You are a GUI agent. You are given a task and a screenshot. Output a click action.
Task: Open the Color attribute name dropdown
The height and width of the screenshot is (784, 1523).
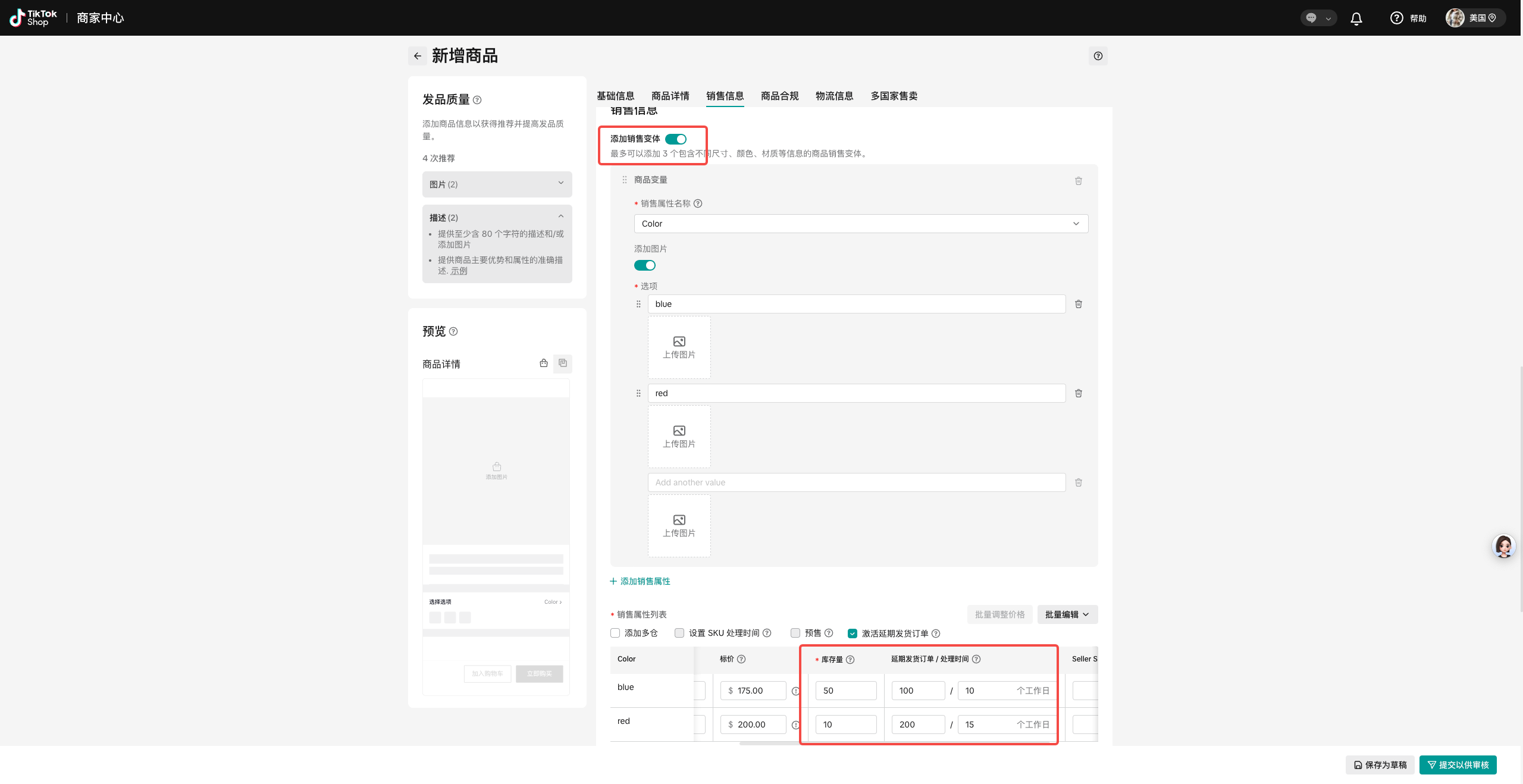coord(860,224)
